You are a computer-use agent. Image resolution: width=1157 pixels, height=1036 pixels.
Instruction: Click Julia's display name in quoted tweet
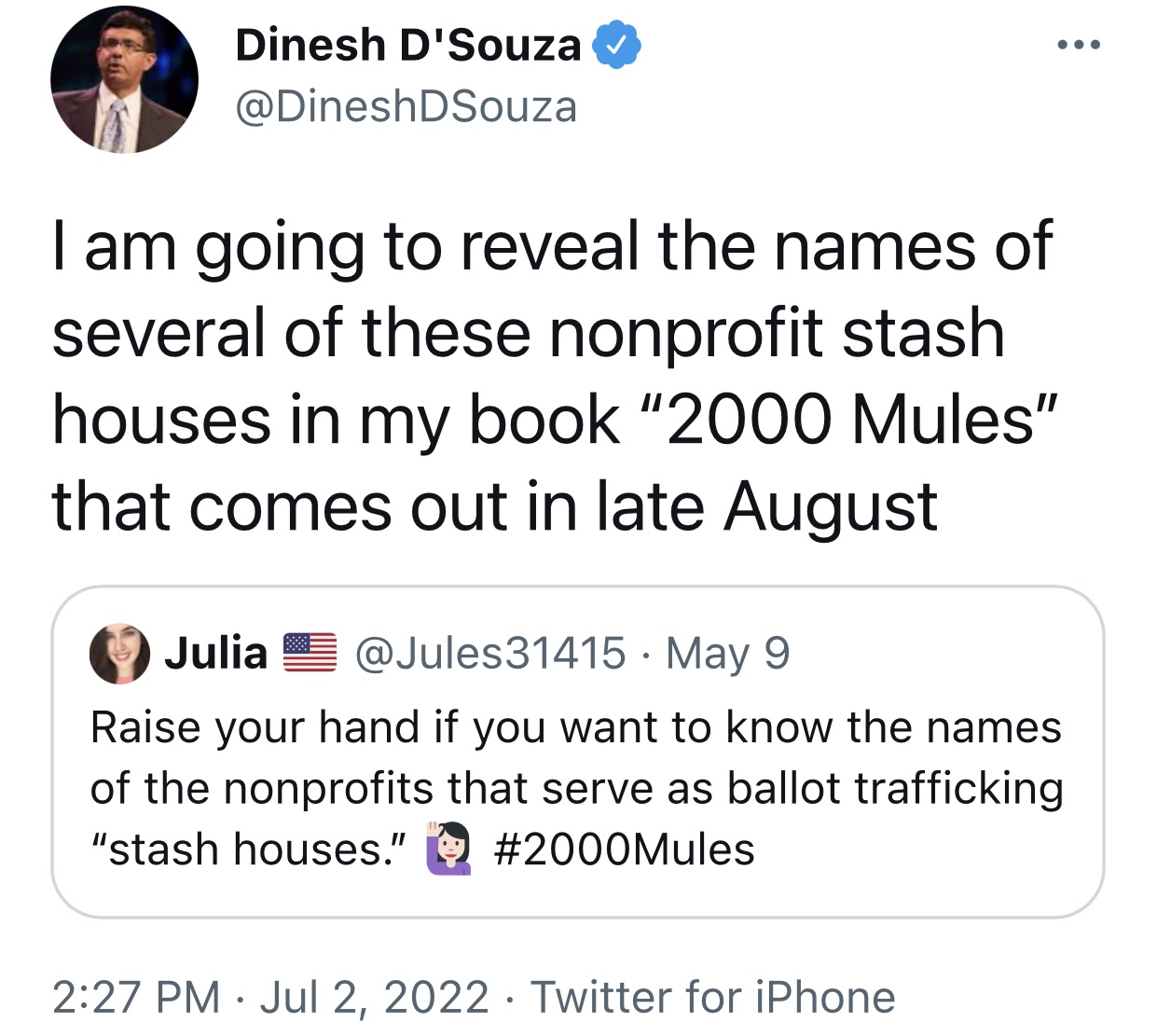(x=216, y=653)
